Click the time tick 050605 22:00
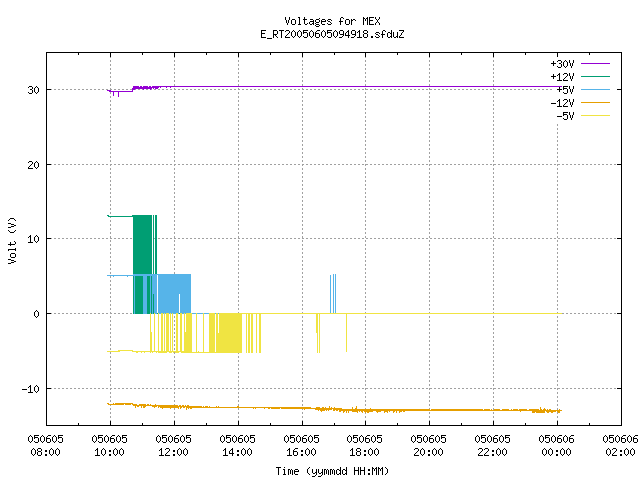Screen dimensions: 640x480 point(493,445)
